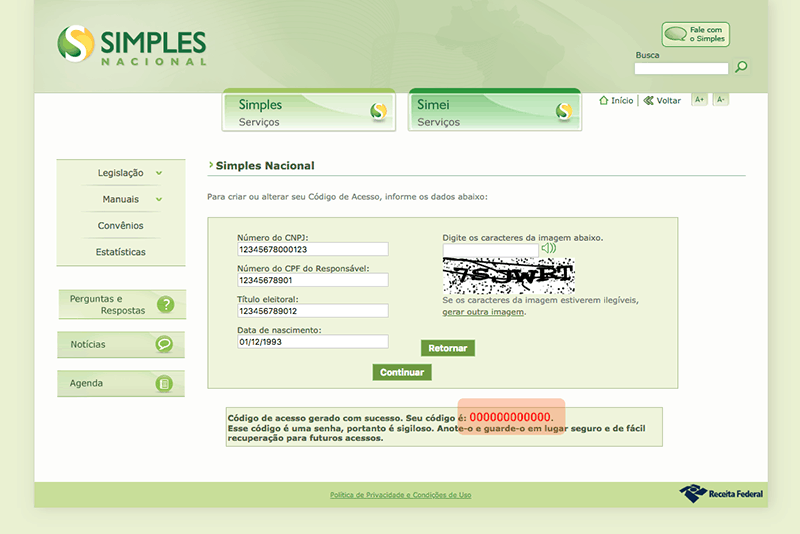Viewport: 800px width, 534px height.
Task: Click the search magnifier icon
Action: click(x=741, y=67)
